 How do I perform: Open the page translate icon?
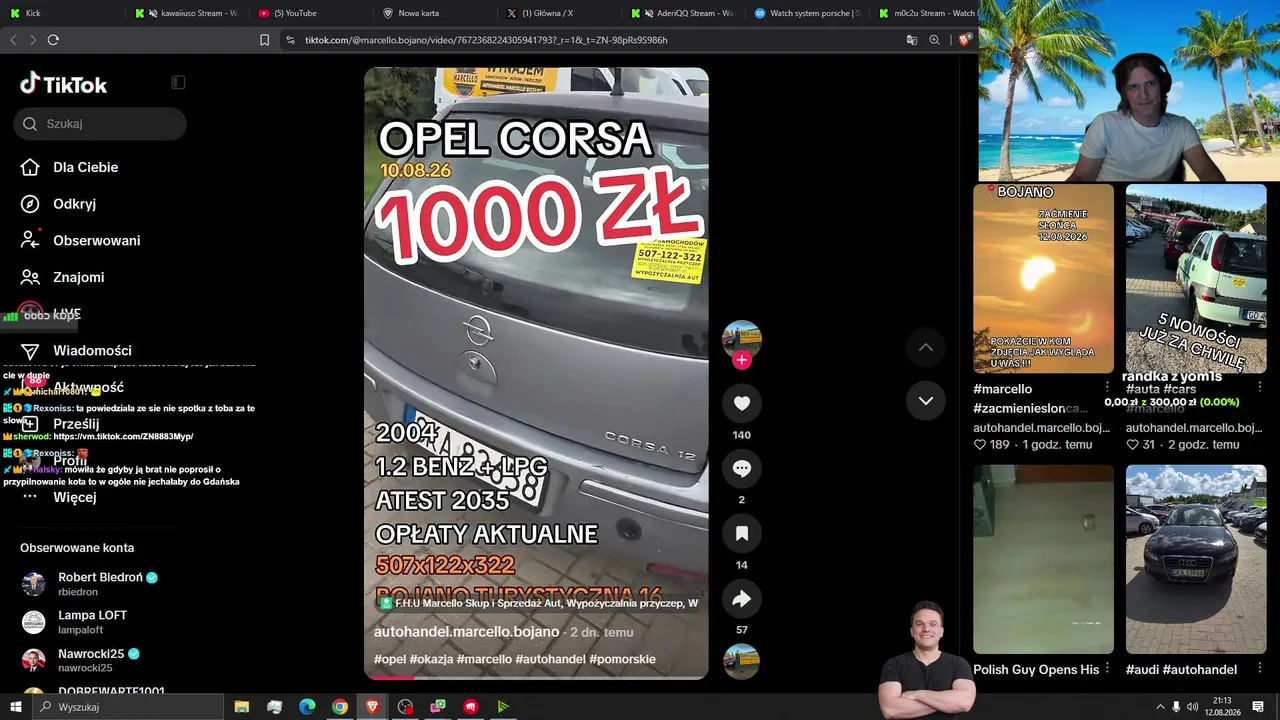pyautogui.click(x=912, y=40)
